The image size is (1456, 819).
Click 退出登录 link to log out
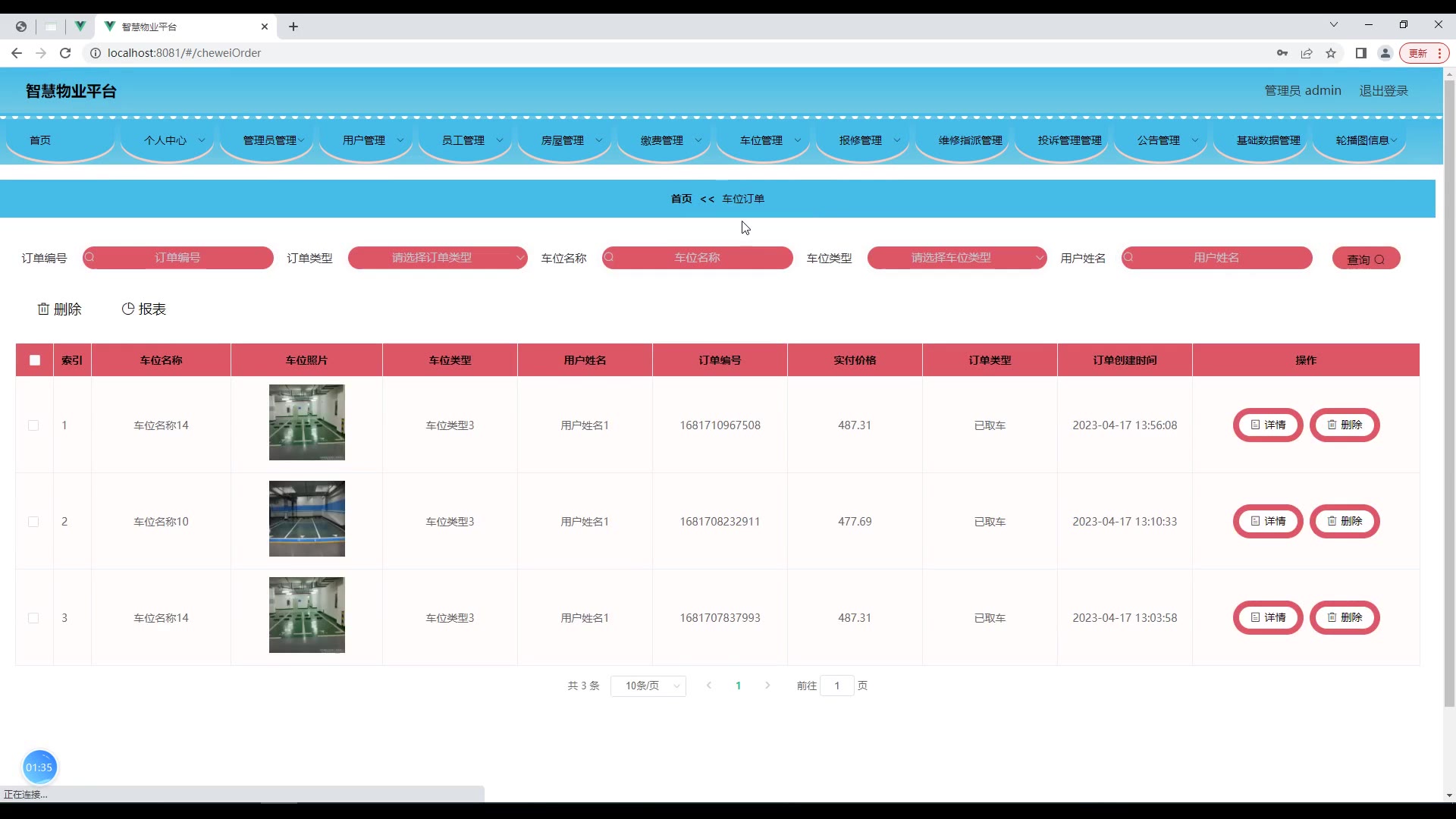click(1383, 90)
